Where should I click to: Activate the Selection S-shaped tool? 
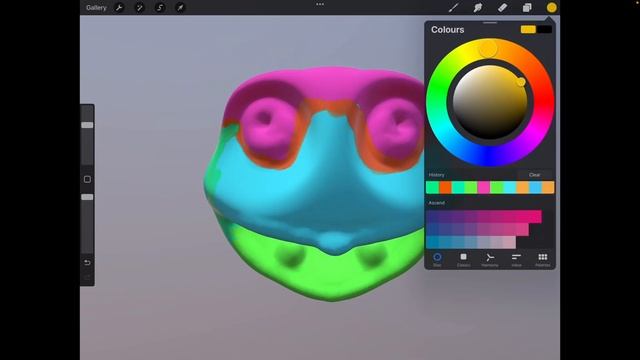click(x=160, y=8)
